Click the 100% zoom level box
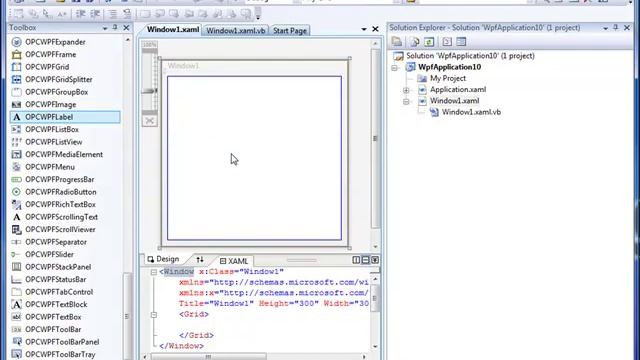This screenshot has height=360, width=640. 149,44
